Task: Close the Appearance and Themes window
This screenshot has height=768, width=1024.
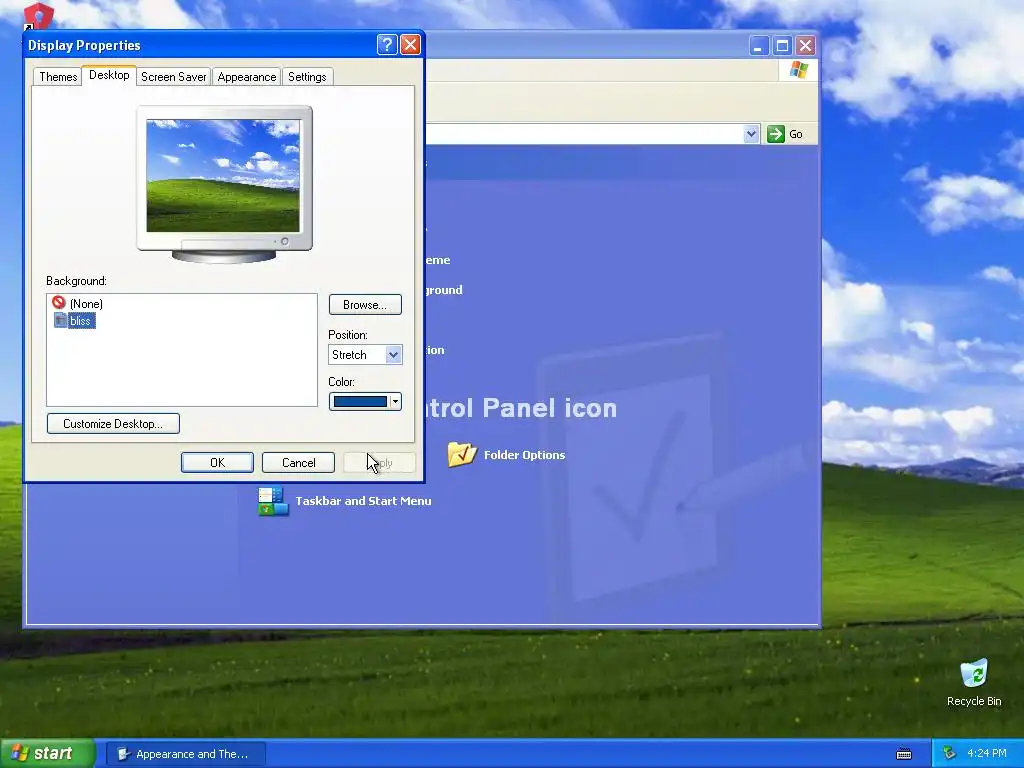Action: click(805, 46)
